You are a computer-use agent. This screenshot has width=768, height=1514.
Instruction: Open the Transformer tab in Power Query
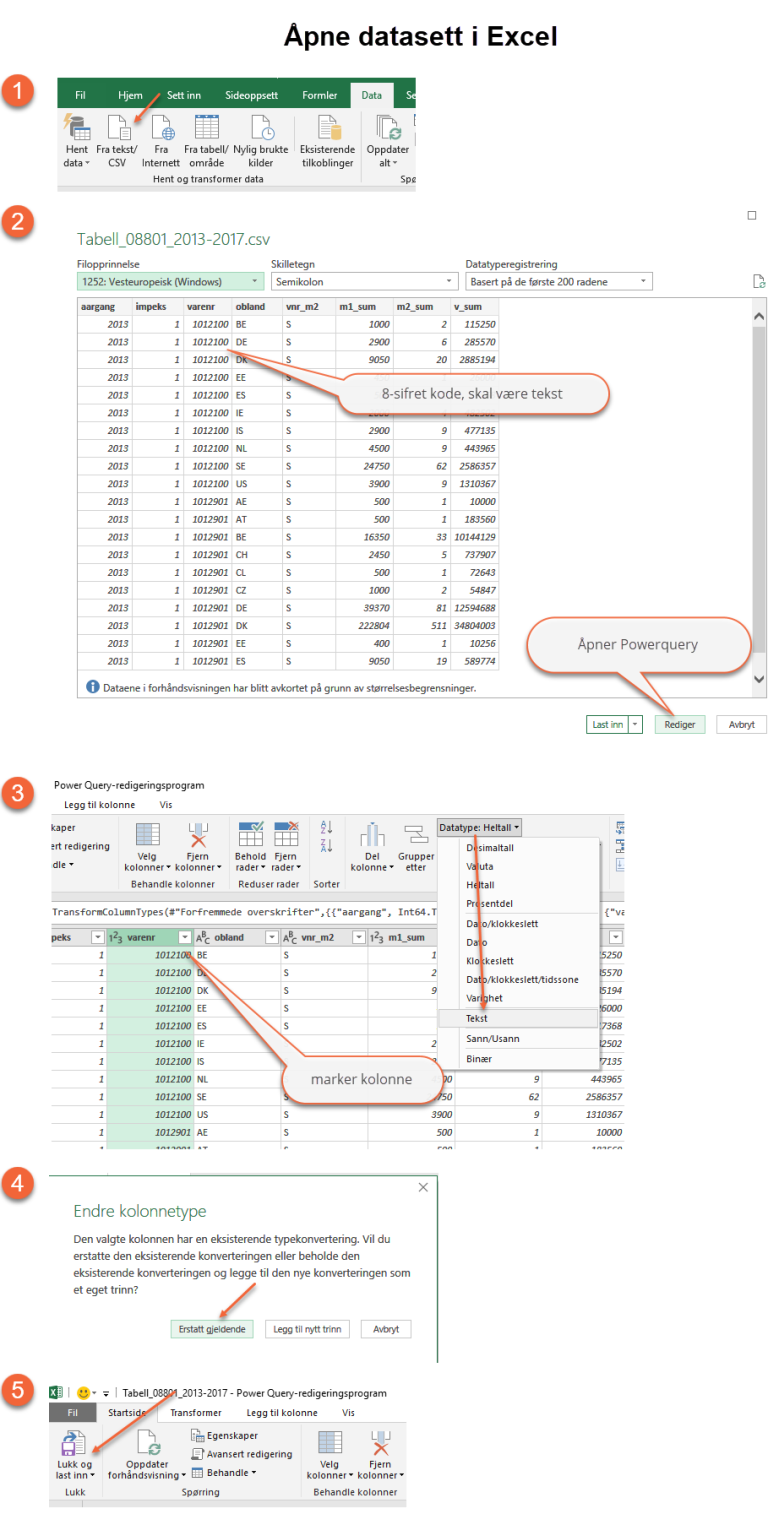(x=195, y=1413)
